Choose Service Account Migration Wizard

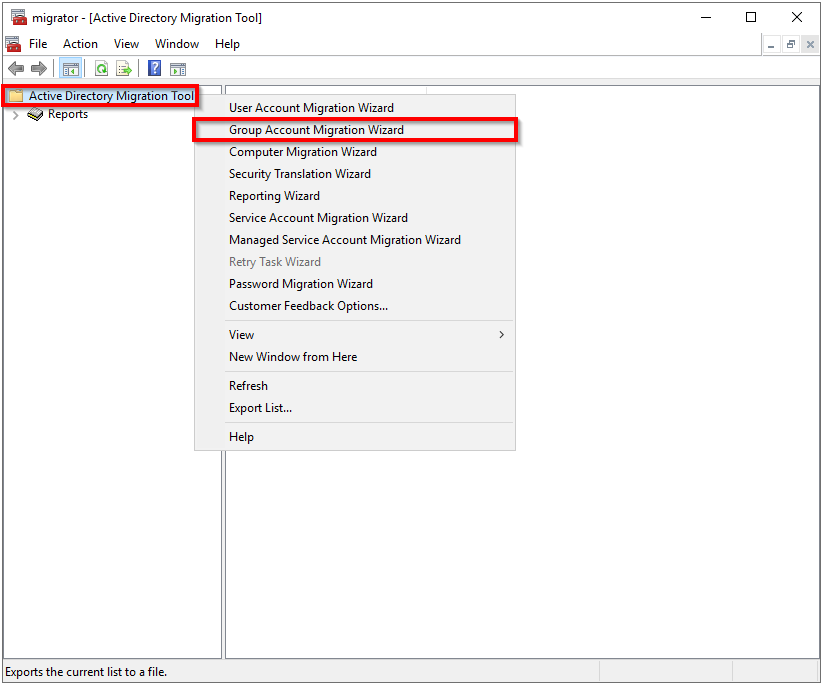coord(355,218)
